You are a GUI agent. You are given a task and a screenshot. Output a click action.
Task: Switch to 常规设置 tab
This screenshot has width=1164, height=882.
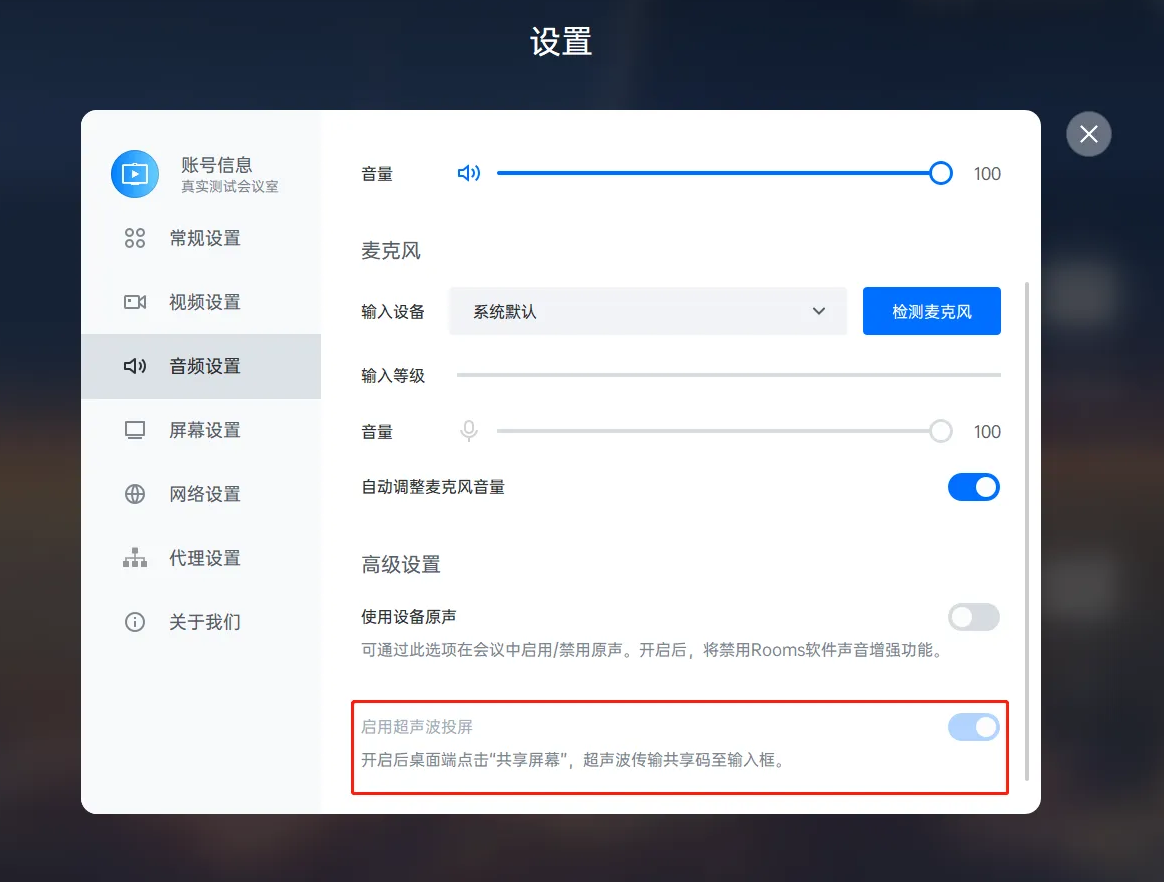coord(201,238)
